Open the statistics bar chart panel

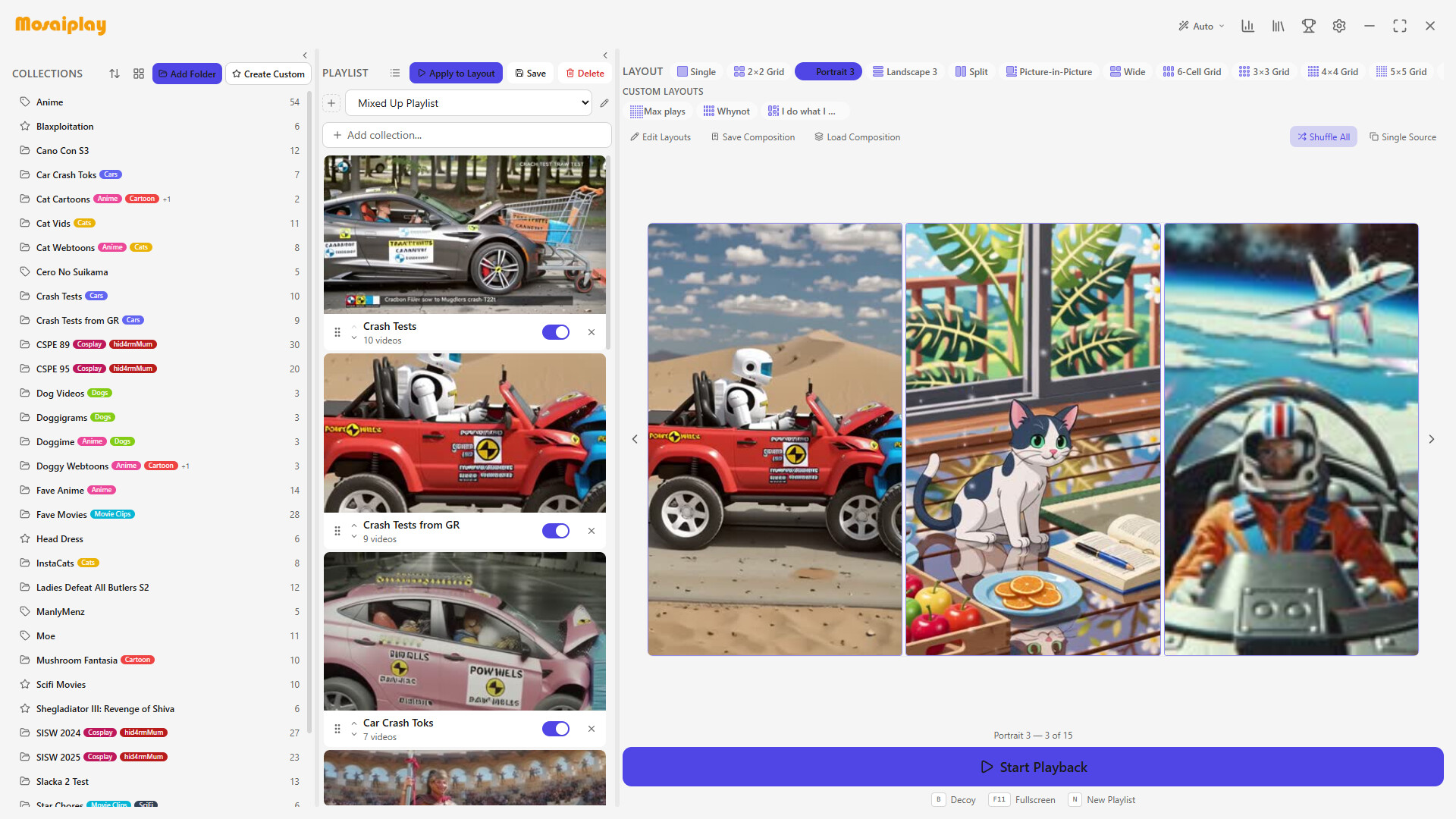point(1247,25)
